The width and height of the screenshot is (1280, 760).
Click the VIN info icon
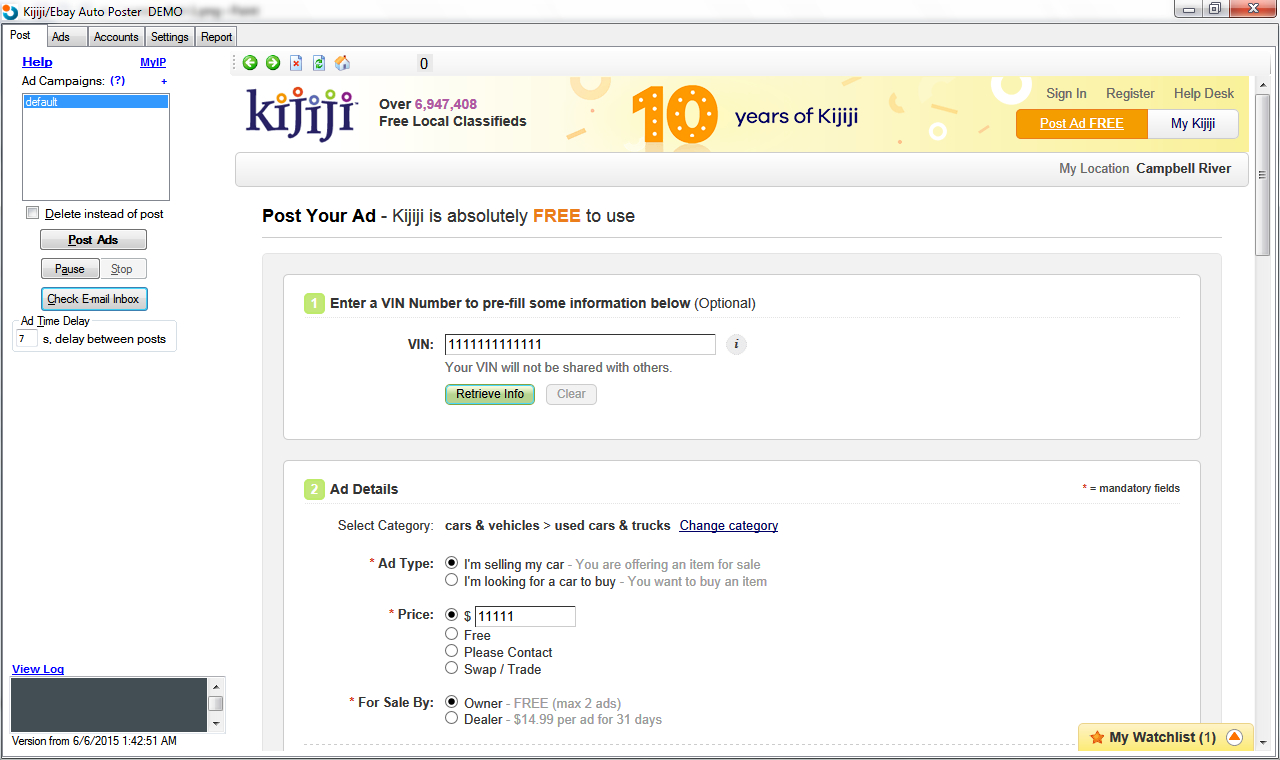tap(736, 345)
